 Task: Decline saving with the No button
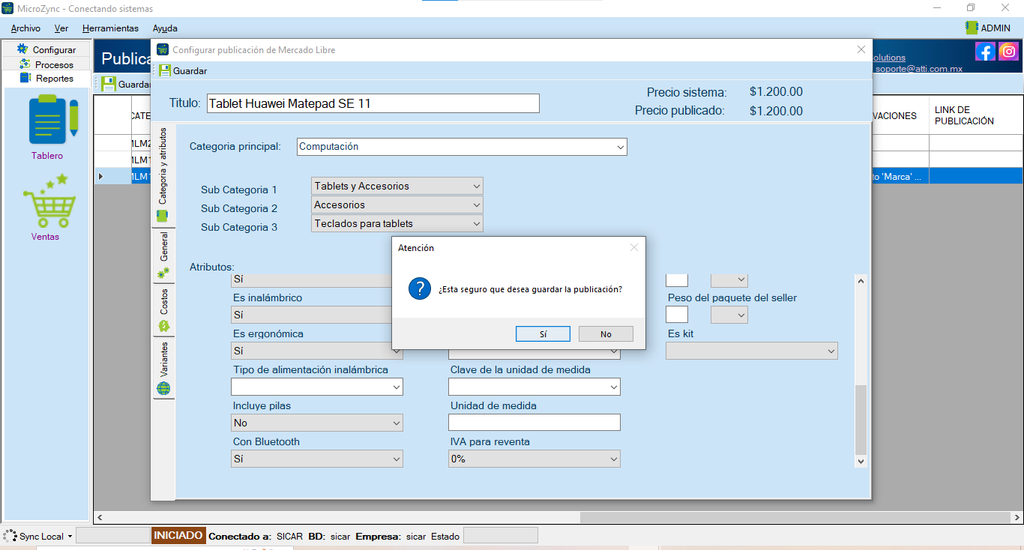tap(606, 334)
